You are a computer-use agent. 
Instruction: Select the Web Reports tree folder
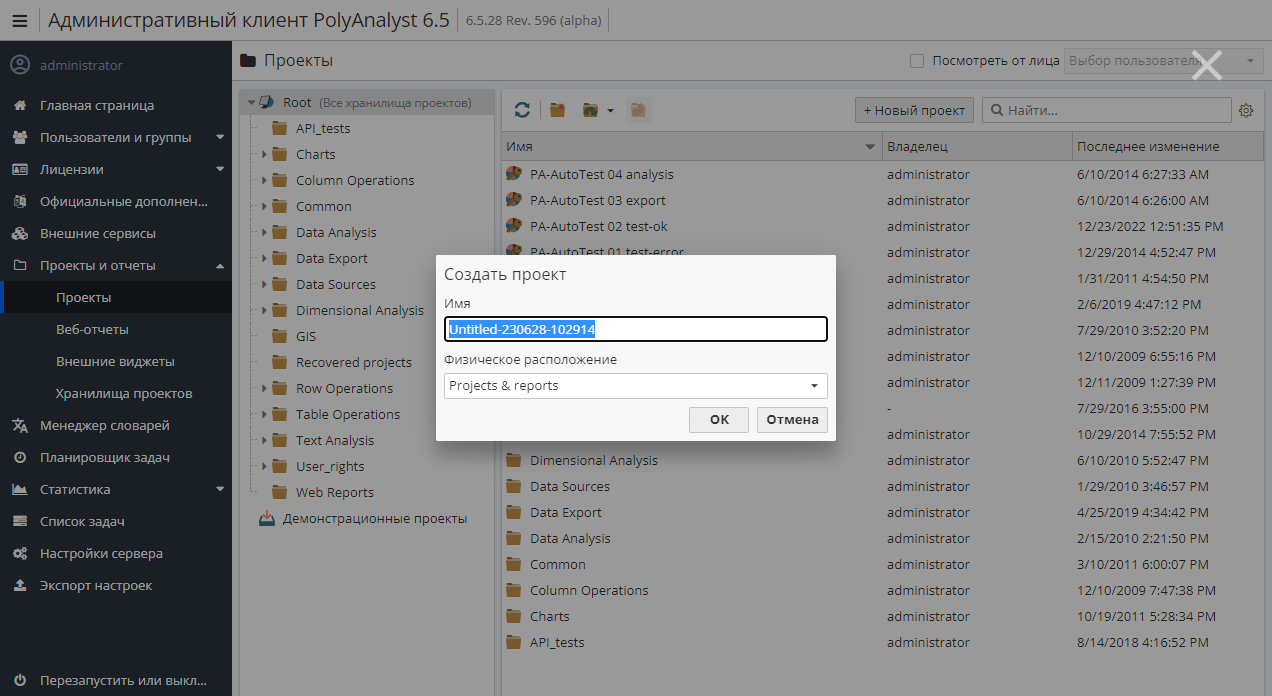(x=335, y=492)
